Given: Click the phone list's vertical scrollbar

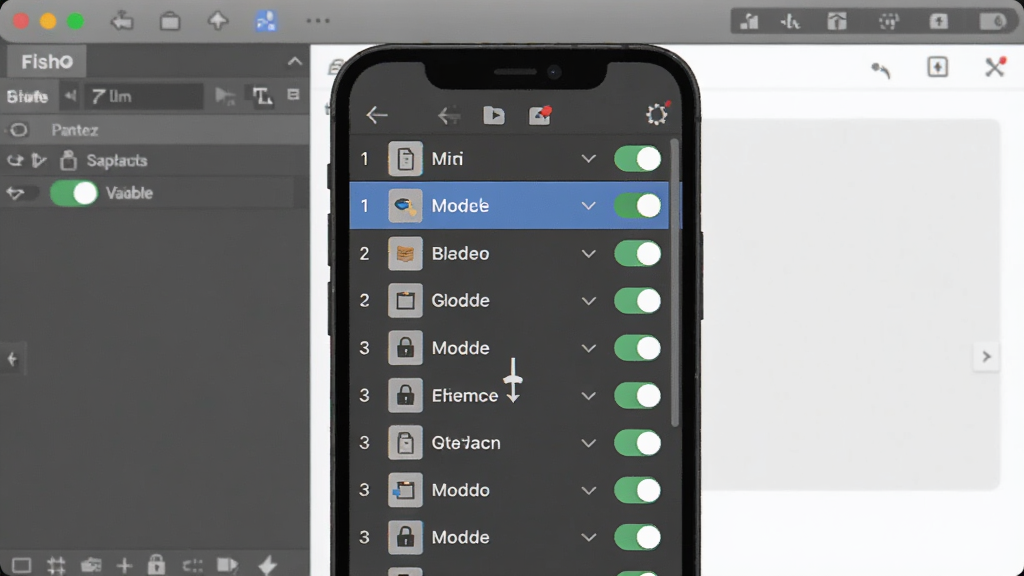Looking at the screenshot, I should [675, 284].
